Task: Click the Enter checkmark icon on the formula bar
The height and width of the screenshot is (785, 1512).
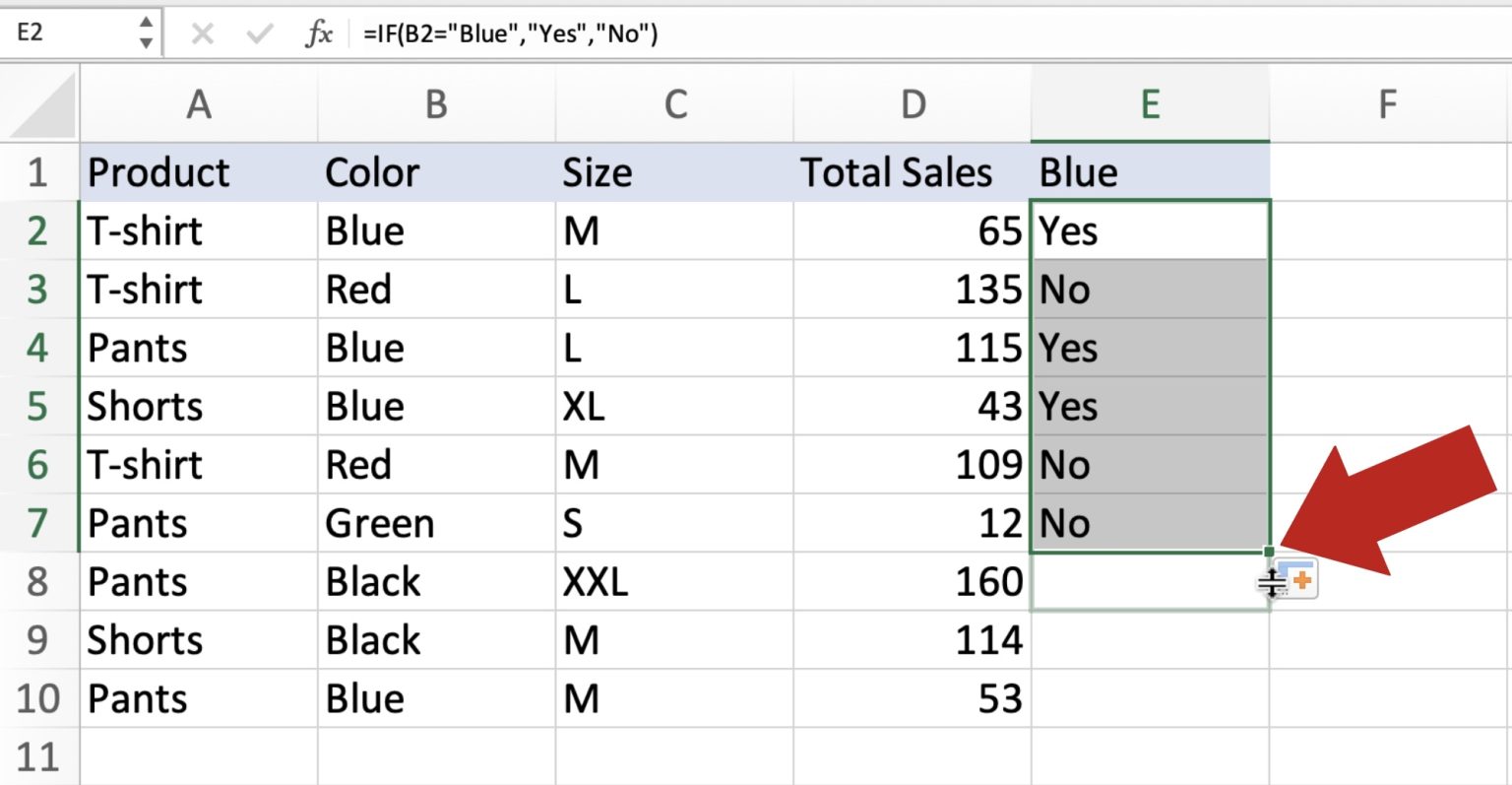Action: 258,32
